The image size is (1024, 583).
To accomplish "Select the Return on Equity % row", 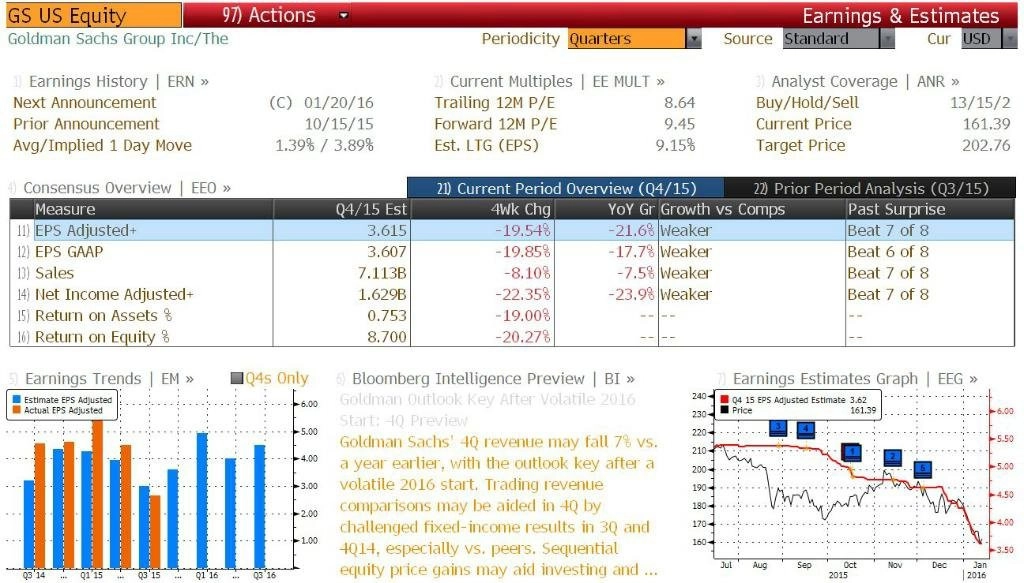I will (x=512, y=337).
